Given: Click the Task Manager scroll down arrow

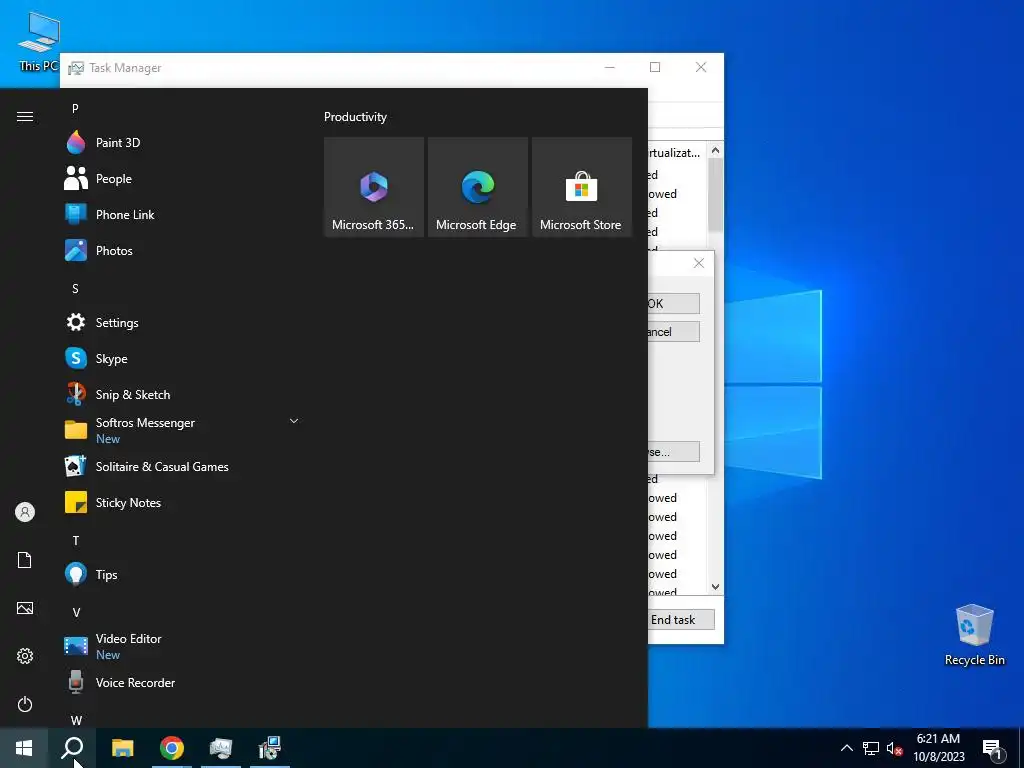Looking at the screenshot, I should (715, 586).
